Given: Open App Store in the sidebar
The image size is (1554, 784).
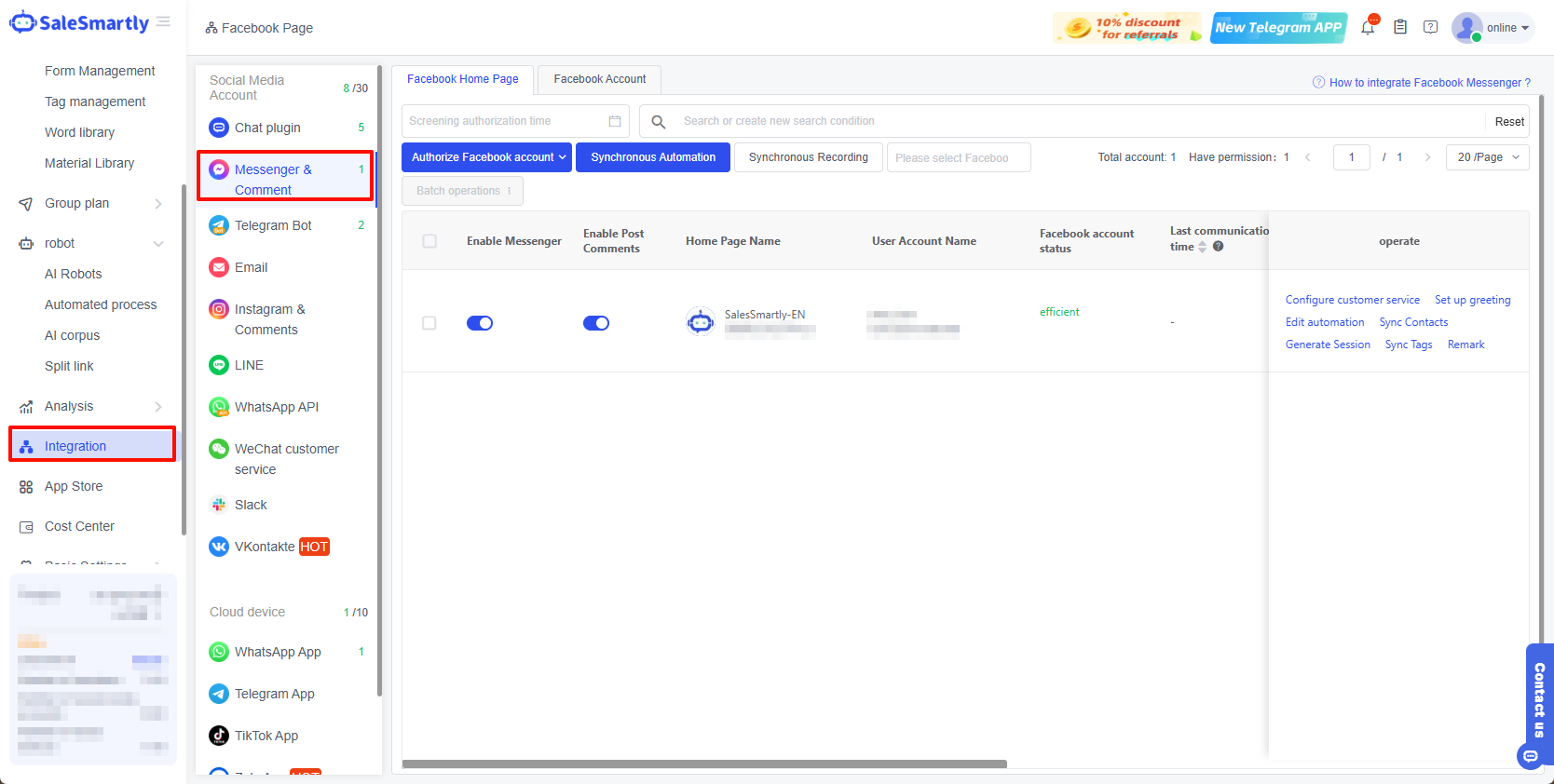Looking at the screenshot, I should point(74,486).
